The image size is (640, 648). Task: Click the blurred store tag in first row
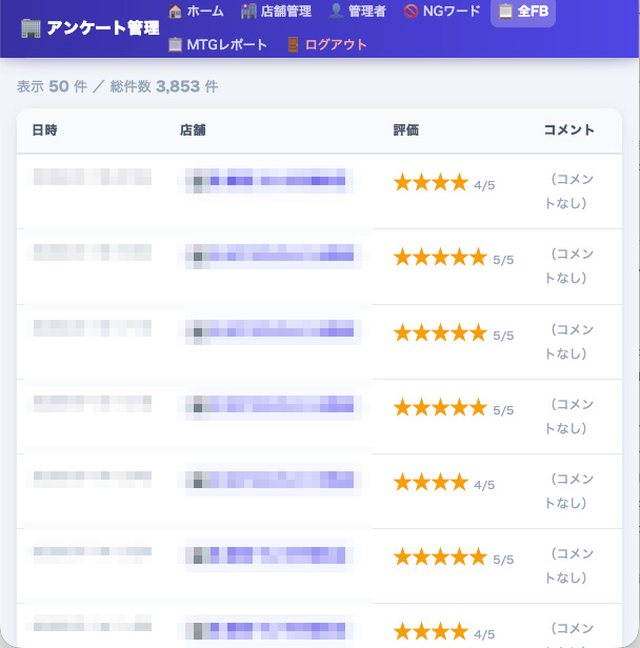click(x=265, y=181)
